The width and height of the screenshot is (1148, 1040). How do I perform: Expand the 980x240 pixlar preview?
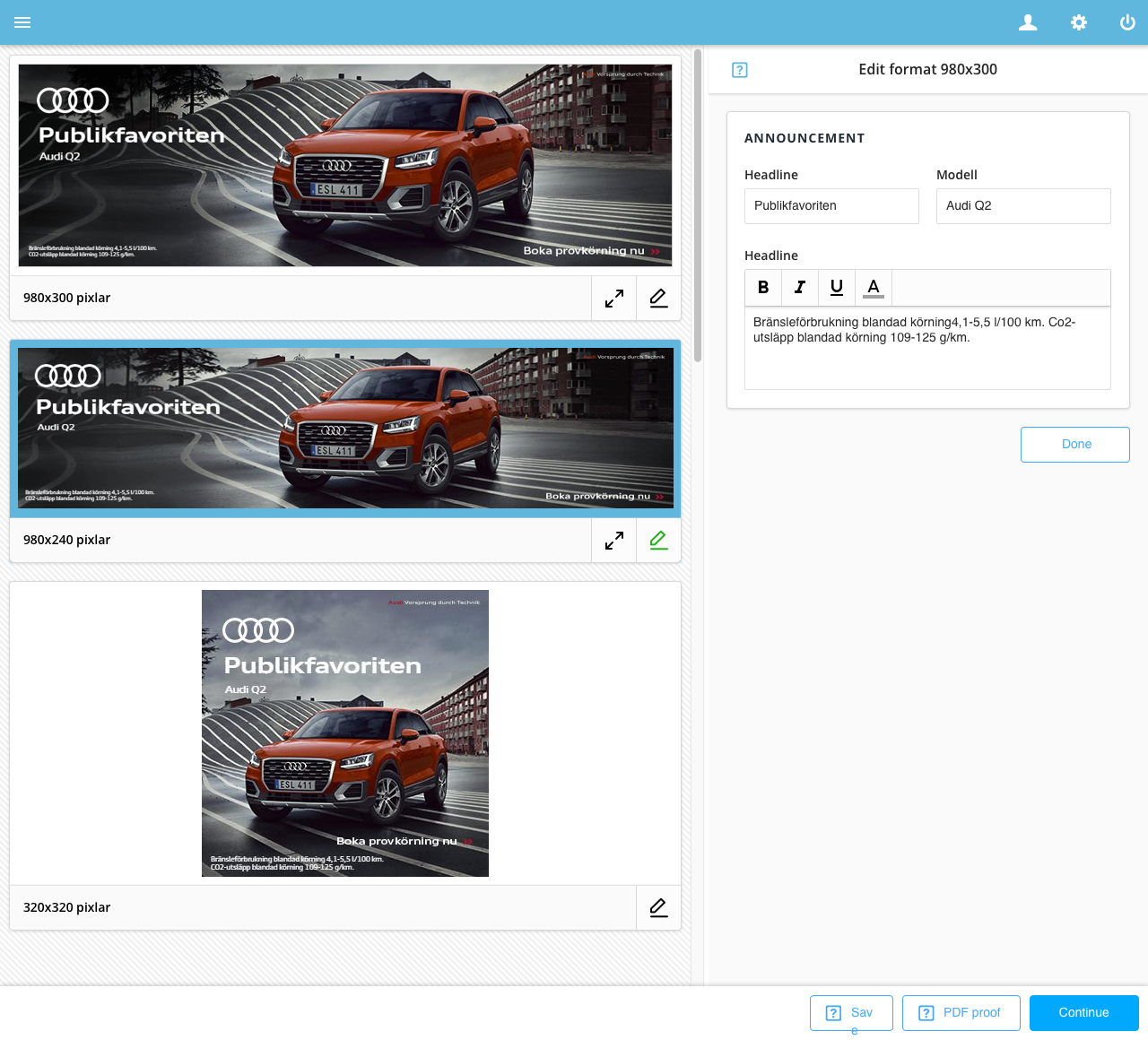tap(614, 541)
